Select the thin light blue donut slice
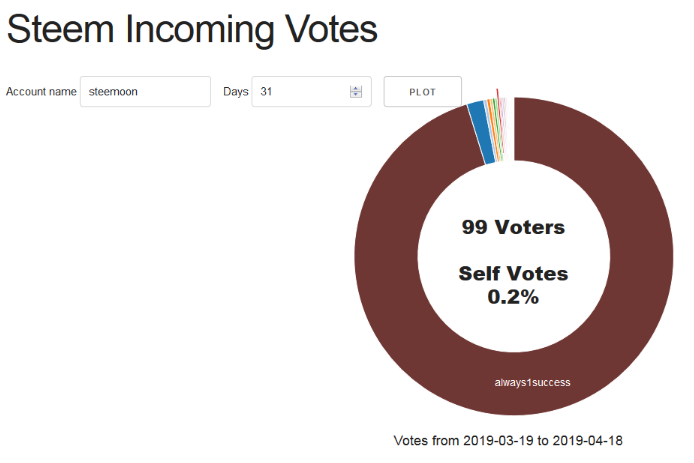This screenshot has height=463, width=694. click(x=490, y=129)
